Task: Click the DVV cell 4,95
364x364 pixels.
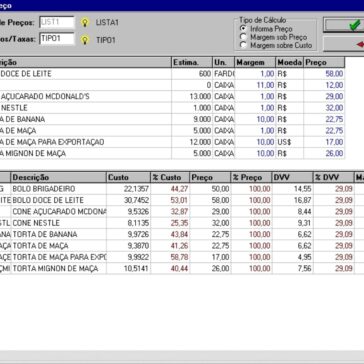Action: point(293,257)
